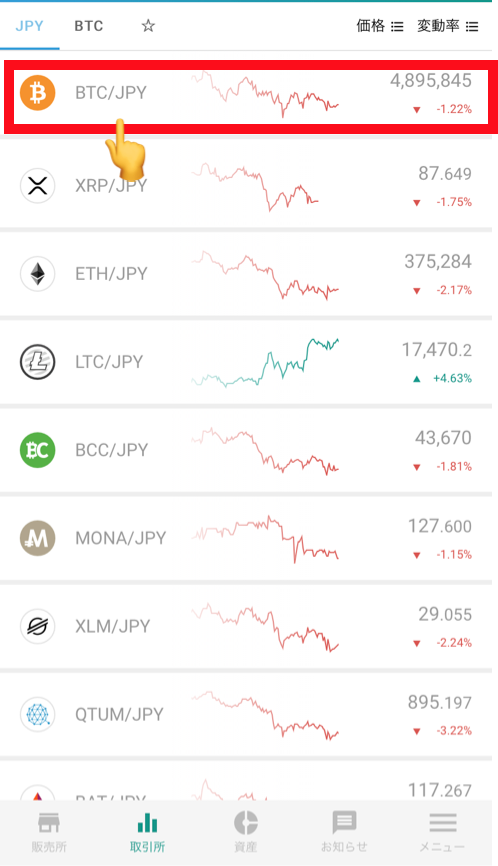Open 販売所 in bottom navigation

pos(49,832)
